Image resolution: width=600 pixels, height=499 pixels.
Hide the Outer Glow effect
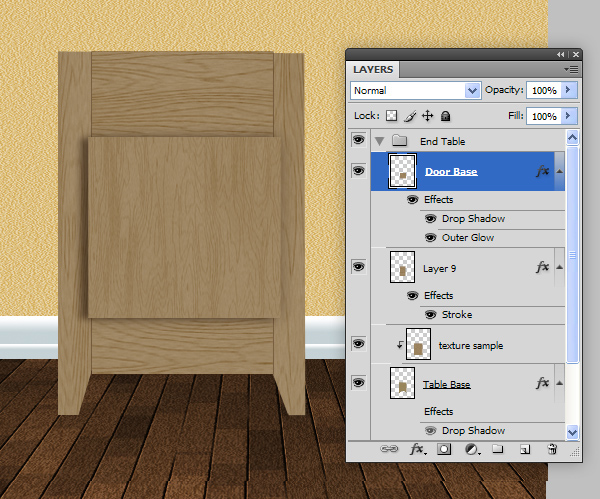[430, 238]
